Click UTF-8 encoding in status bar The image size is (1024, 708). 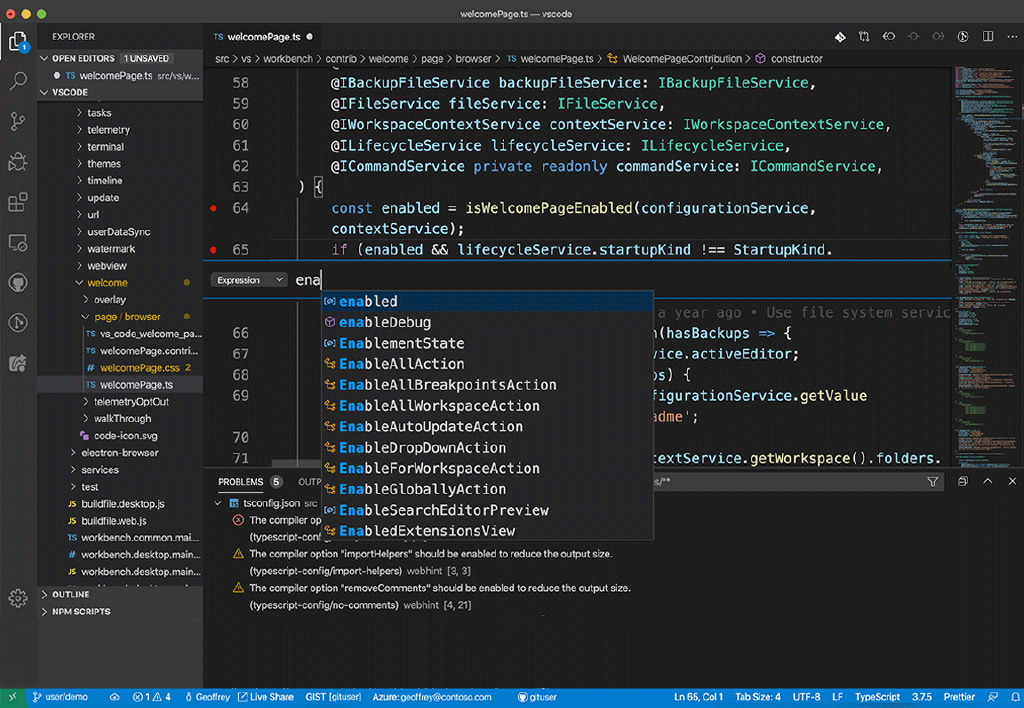[807, 698]
